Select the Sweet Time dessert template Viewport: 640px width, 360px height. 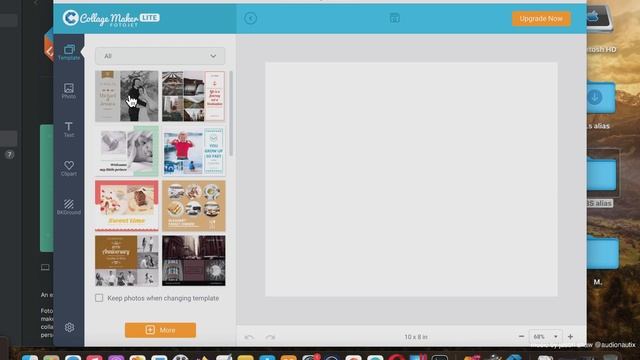click(x=127, y=206)
